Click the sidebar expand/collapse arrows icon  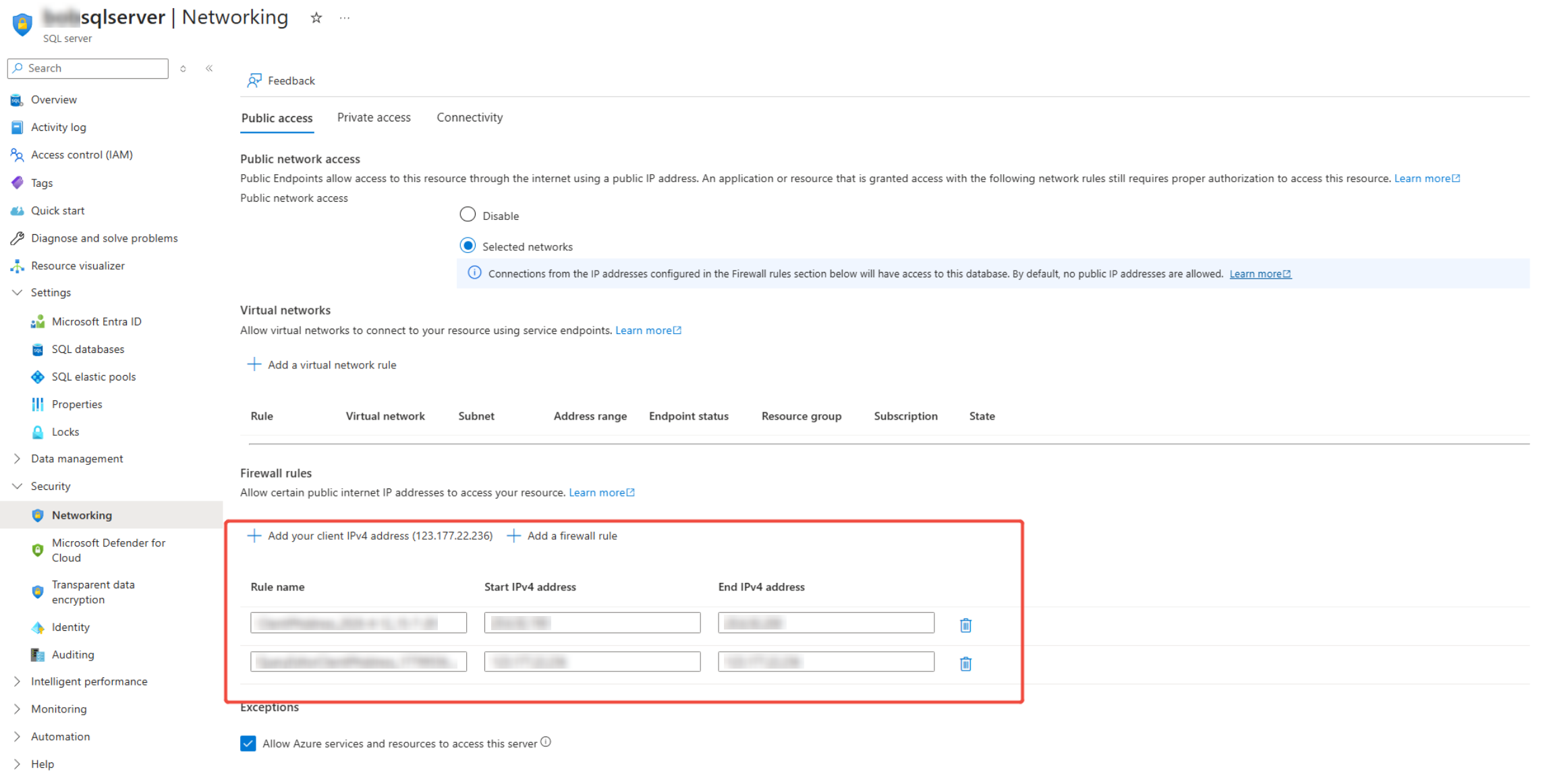[183, 68]
